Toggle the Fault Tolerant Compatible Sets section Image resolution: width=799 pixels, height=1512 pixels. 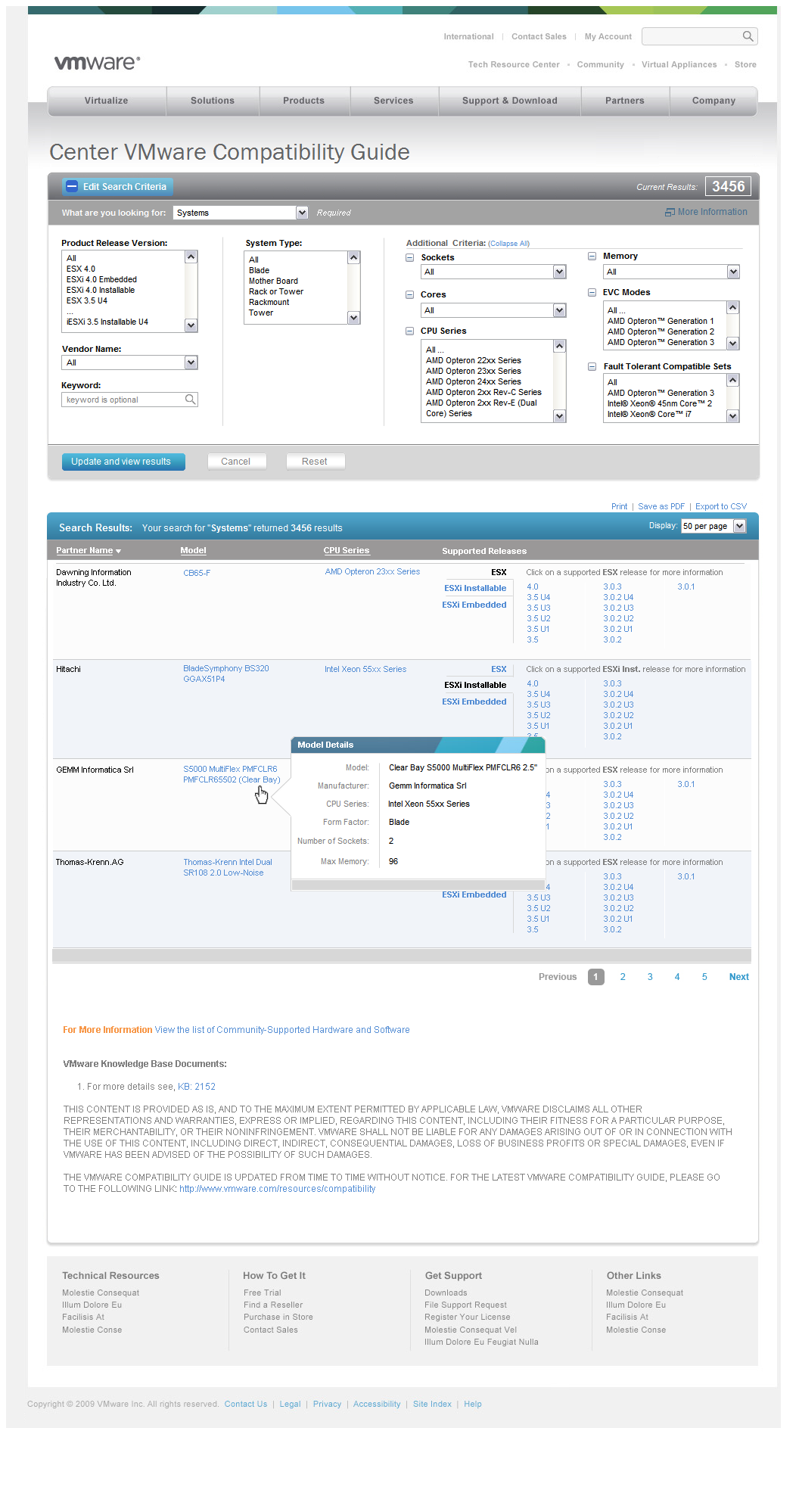(592, 367)
